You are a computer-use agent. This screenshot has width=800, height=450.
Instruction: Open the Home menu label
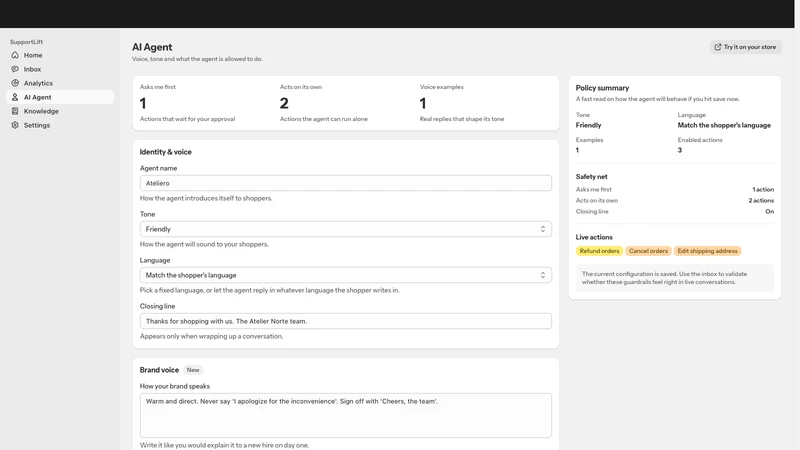coord(33,55)
